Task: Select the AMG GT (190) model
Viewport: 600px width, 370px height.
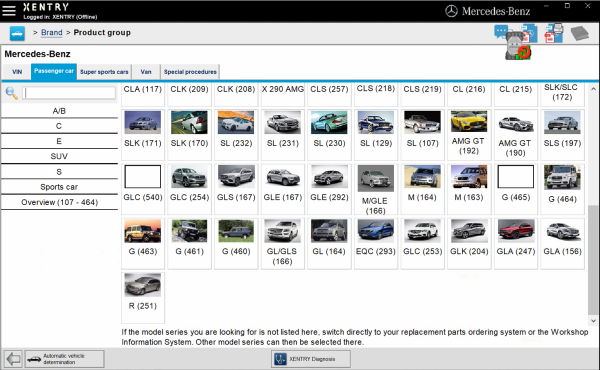Action: 516,135
